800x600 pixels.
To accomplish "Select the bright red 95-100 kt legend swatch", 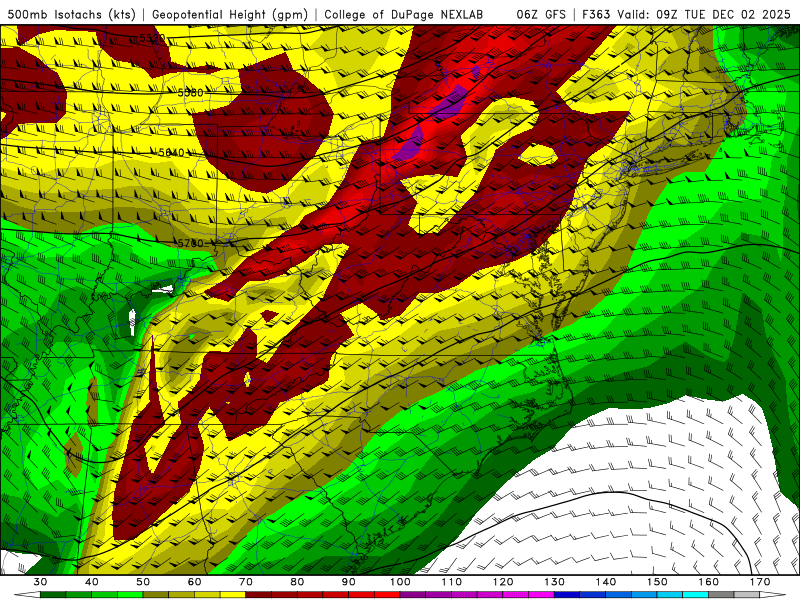I will 387,595.
